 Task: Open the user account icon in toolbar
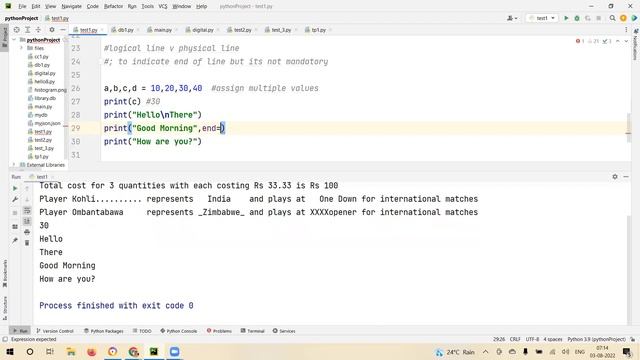[511, 18]
